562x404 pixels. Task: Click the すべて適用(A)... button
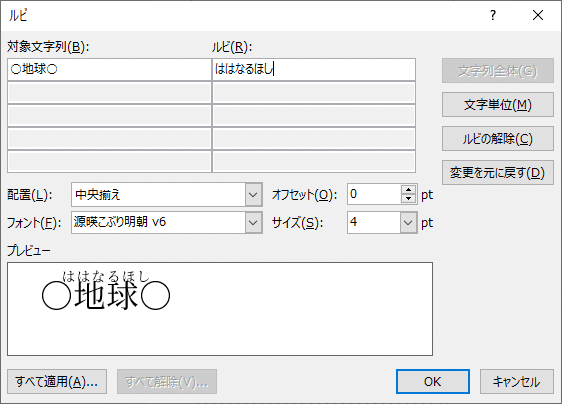57,382
